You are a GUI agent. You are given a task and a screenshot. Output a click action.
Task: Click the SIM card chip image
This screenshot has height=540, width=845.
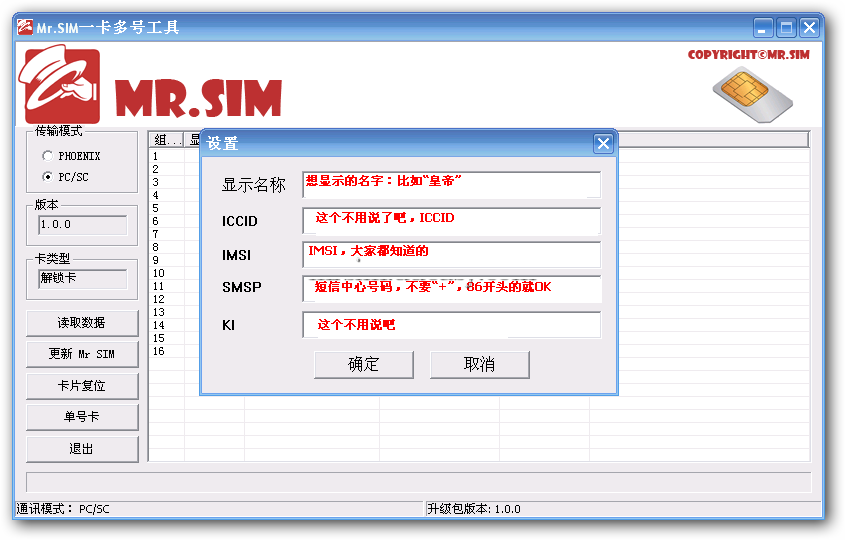[753, 94]
